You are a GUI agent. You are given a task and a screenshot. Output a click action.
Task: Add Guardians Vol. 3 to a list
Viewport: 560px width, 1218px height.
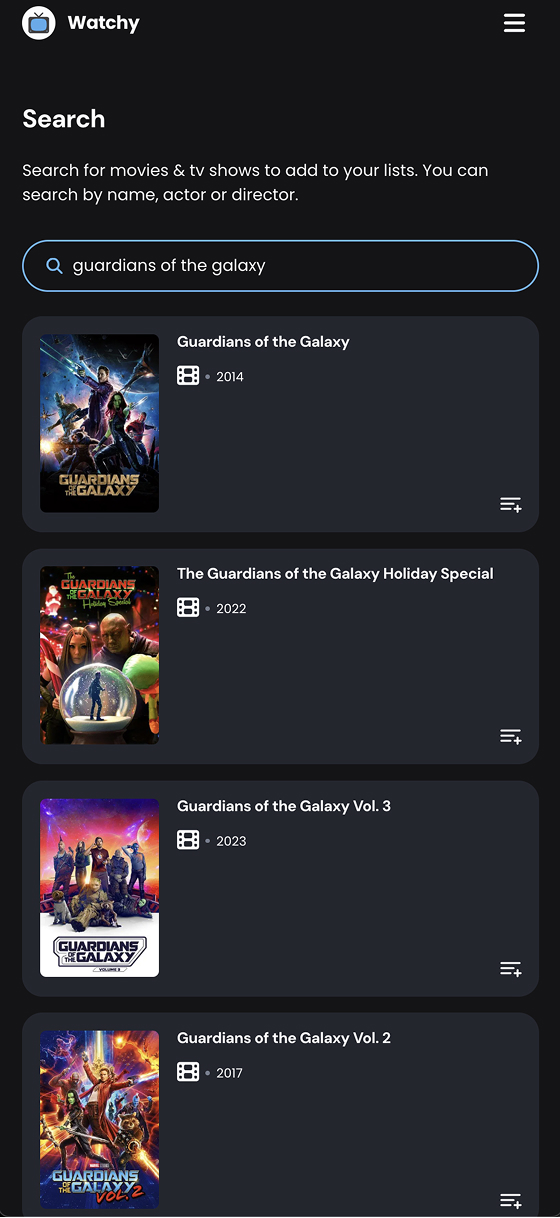[x=511, y=969]
